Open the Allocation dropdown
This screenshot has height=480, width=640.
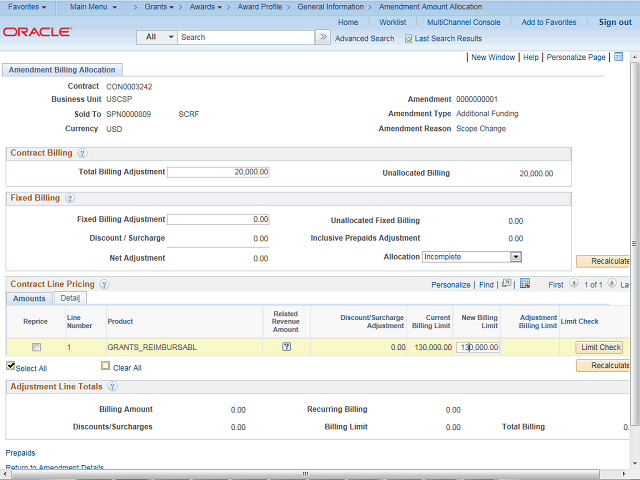pos(472,257)
